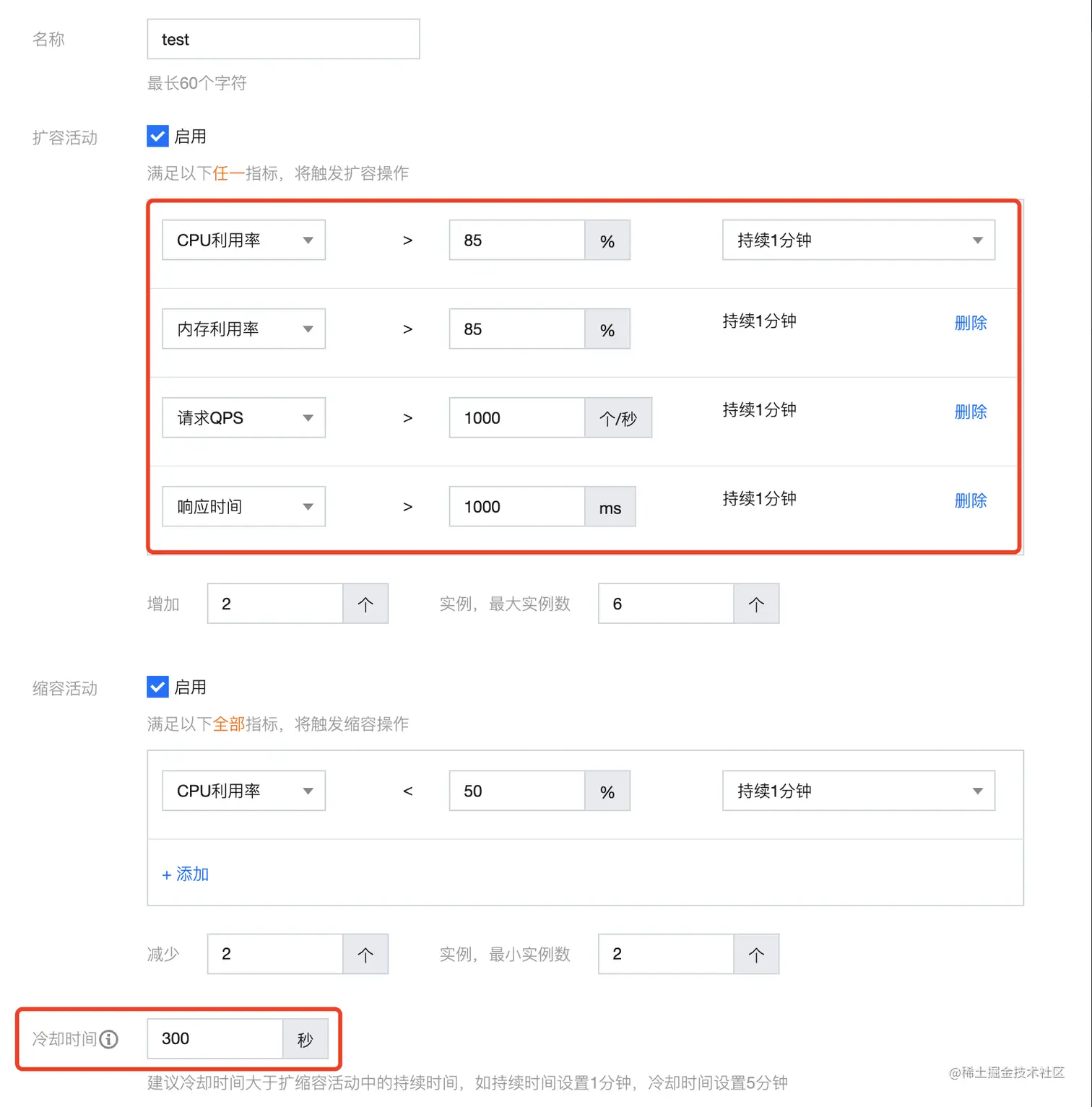The image size is (1092, 1107).
Task: Click the 85 threshold field for 内存利用率
Action: click(517, 329)
